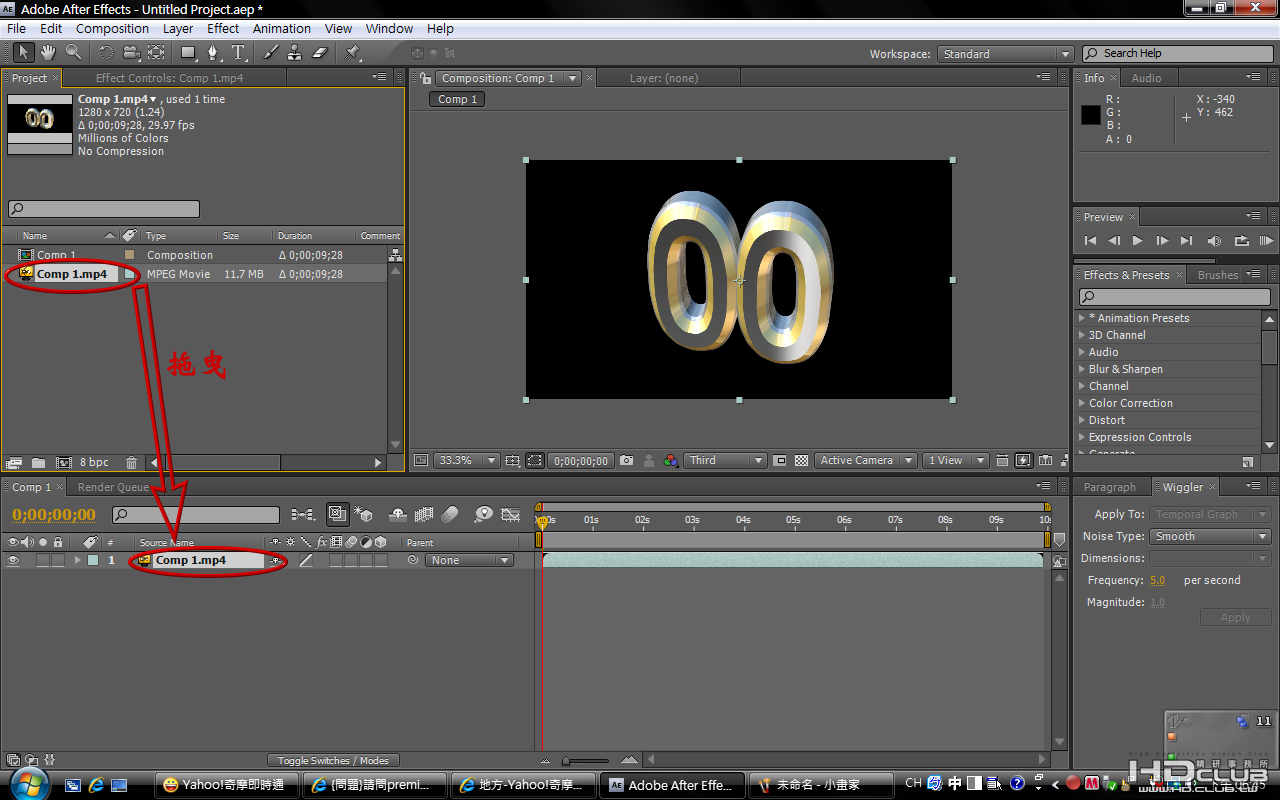
Task: Click the timeline zoom slider
Action: pyautogui.click(x=567, y=761)
